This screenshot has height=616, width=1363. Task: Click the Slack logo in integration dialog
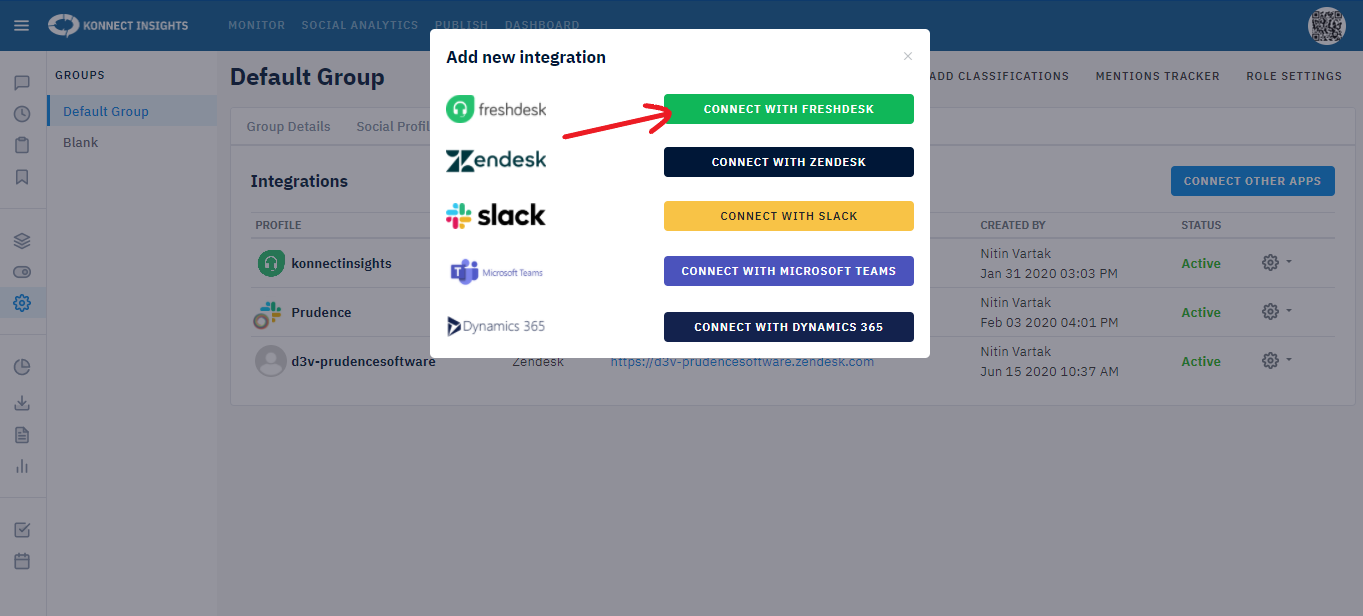coord(497,214)
